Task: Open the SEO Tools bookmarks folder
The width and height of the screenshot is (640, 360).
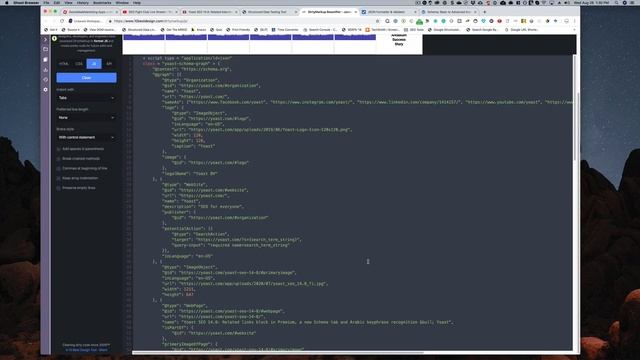Action: [414, 30]
